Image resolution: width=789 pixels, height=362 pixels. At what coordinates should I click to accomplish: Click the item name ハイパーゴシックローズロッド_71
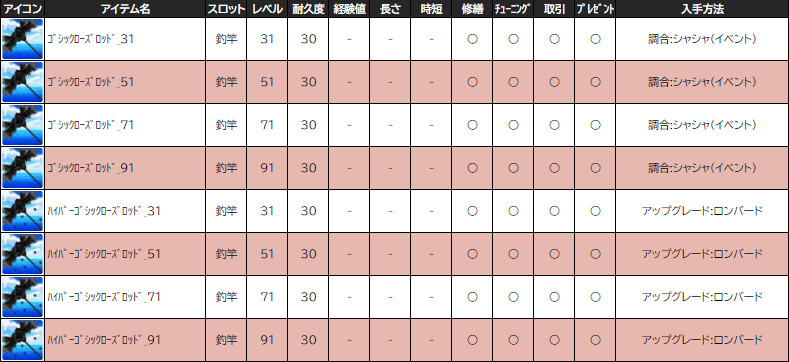pos(104,297)
